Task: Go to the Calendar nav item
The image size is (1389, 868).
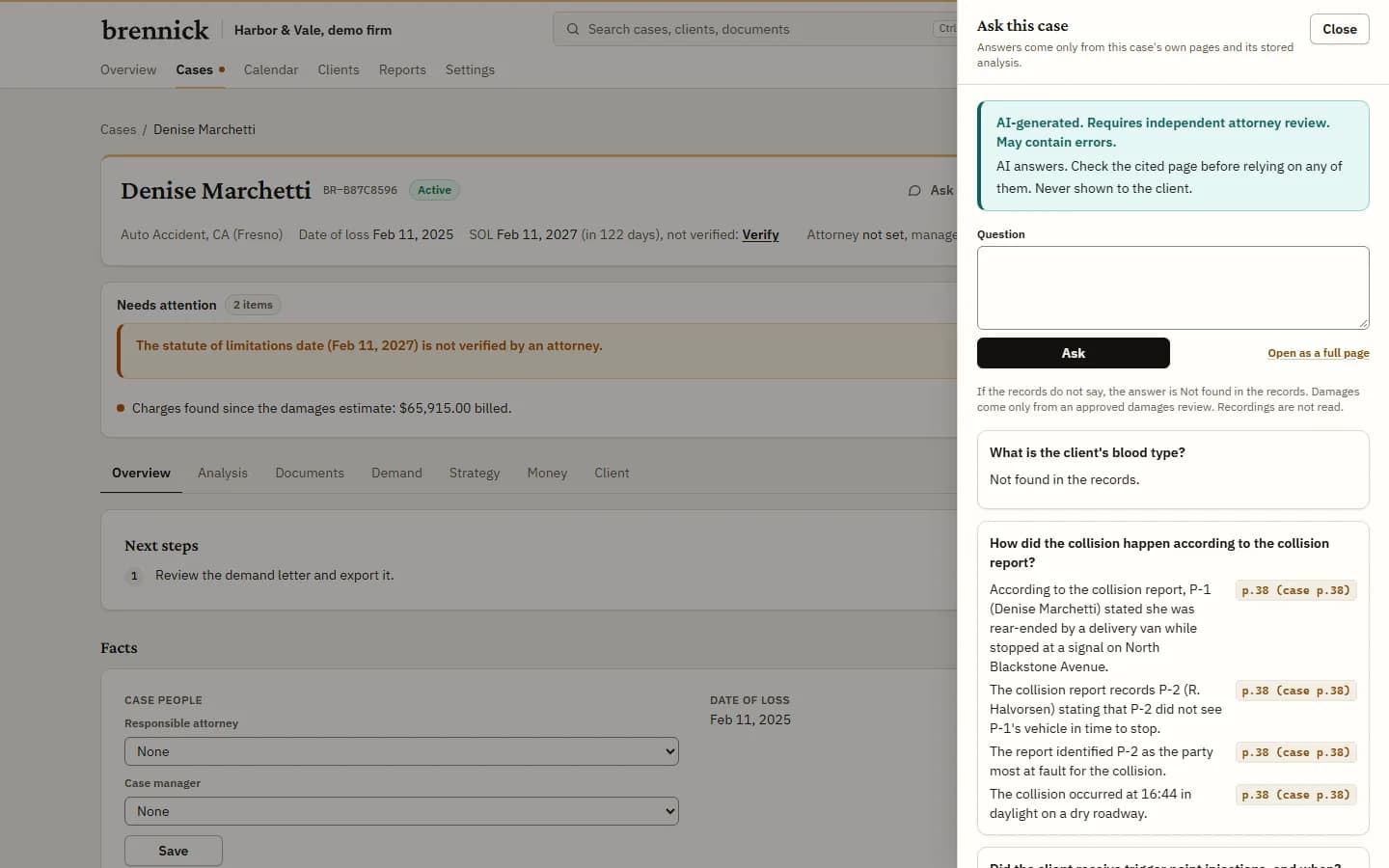Action: coord(271,69)
